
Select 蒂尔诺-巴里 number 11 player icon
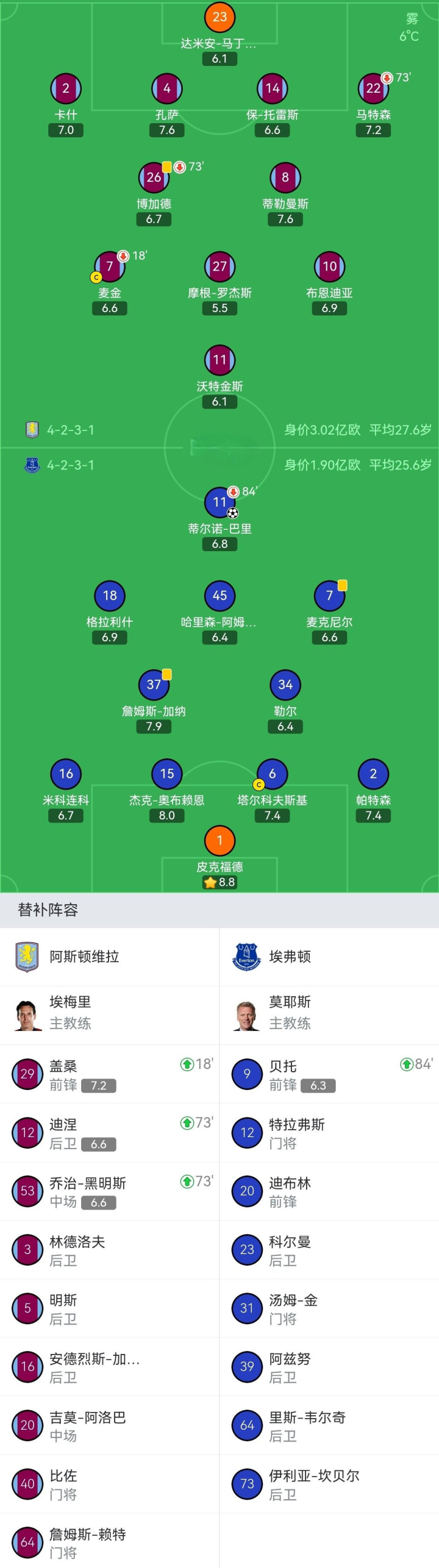click(220, 502)
